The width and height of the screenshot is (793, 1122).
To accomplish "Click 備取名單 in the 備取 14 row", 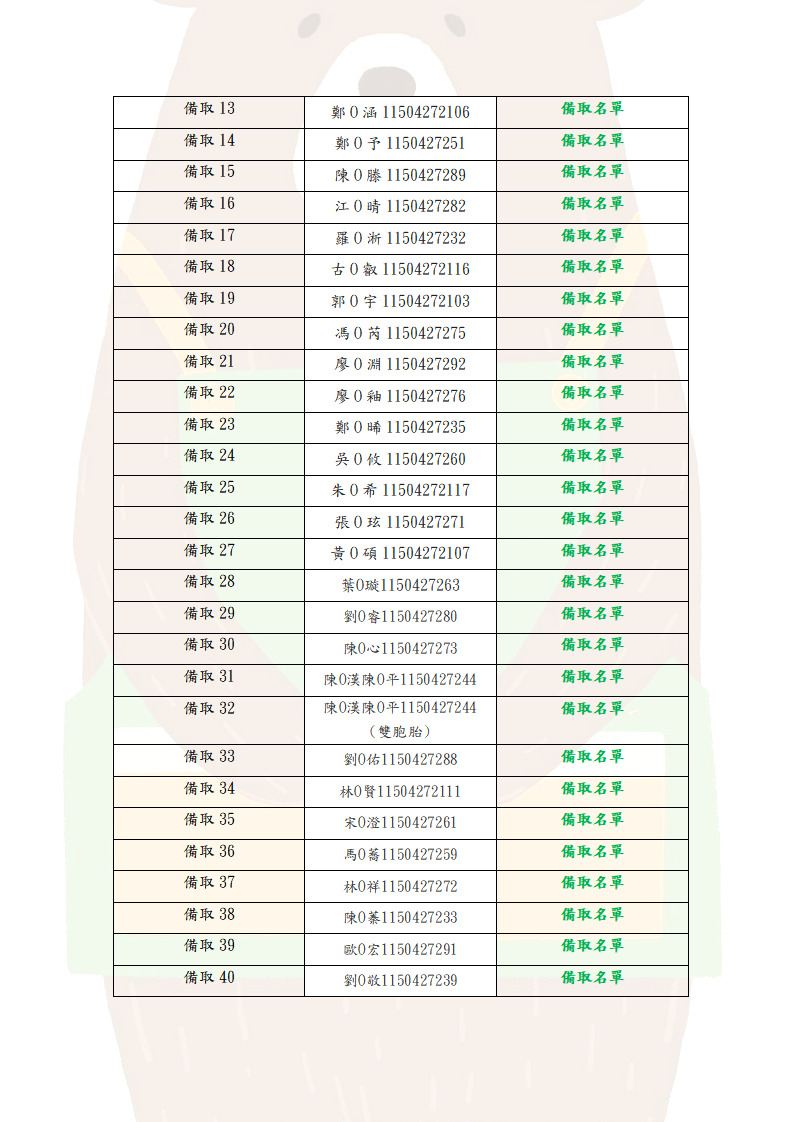I will pyautogui.click(x=592, y=141).
